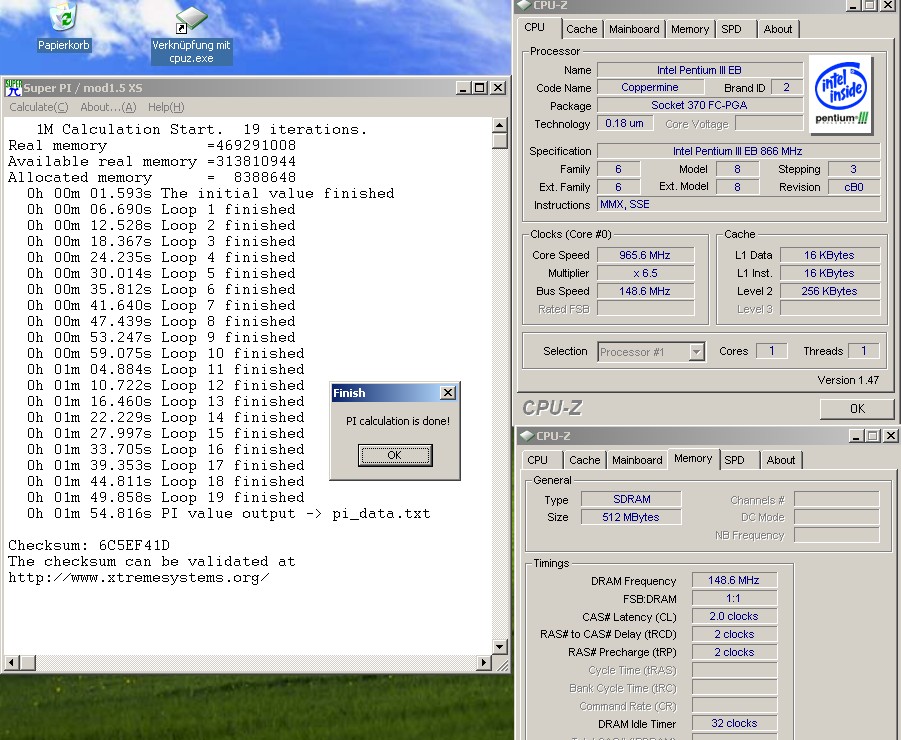
Task: Click the Loop 19 finished line
Action: pyautogui.click(x=165, y=498)
